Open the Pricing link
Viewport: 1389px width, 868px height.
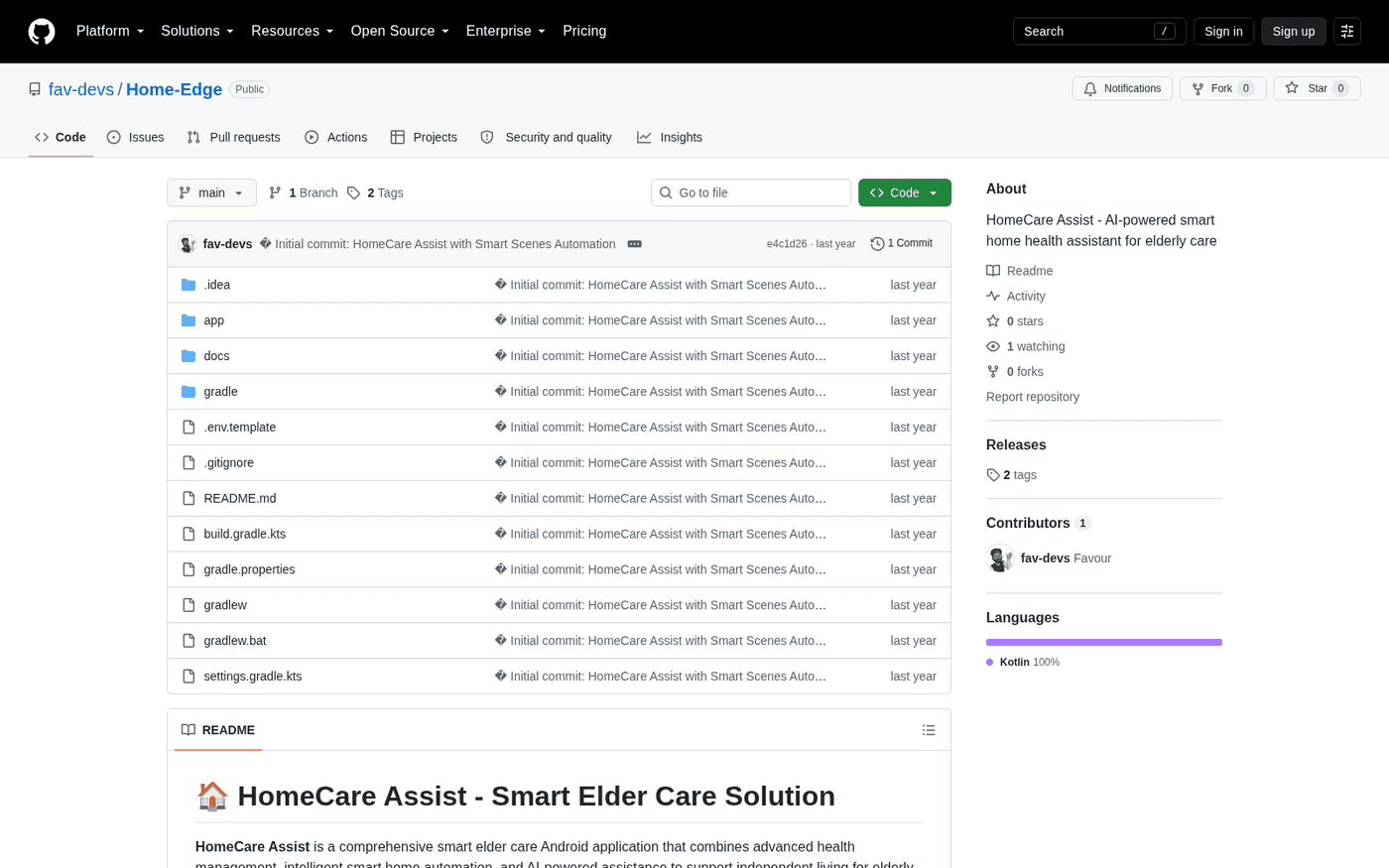click(584, 32)
